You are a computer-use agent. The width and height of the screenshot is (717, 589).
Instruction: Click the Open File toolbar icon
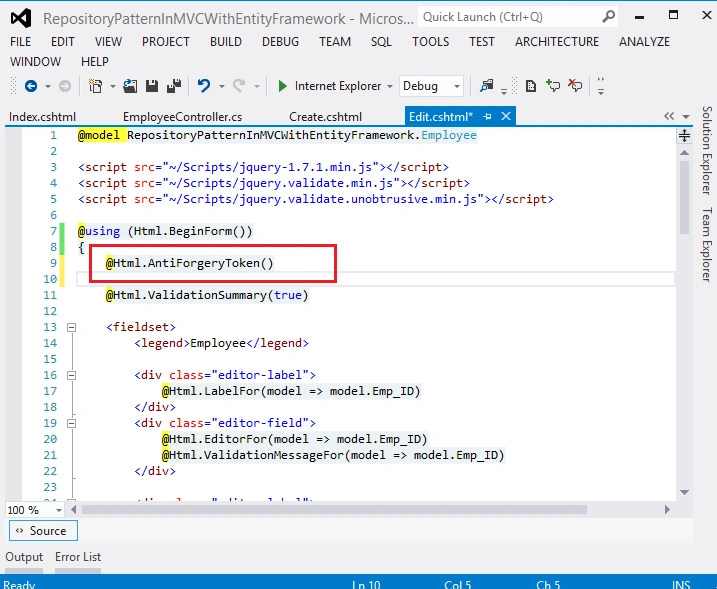[130, 86]
